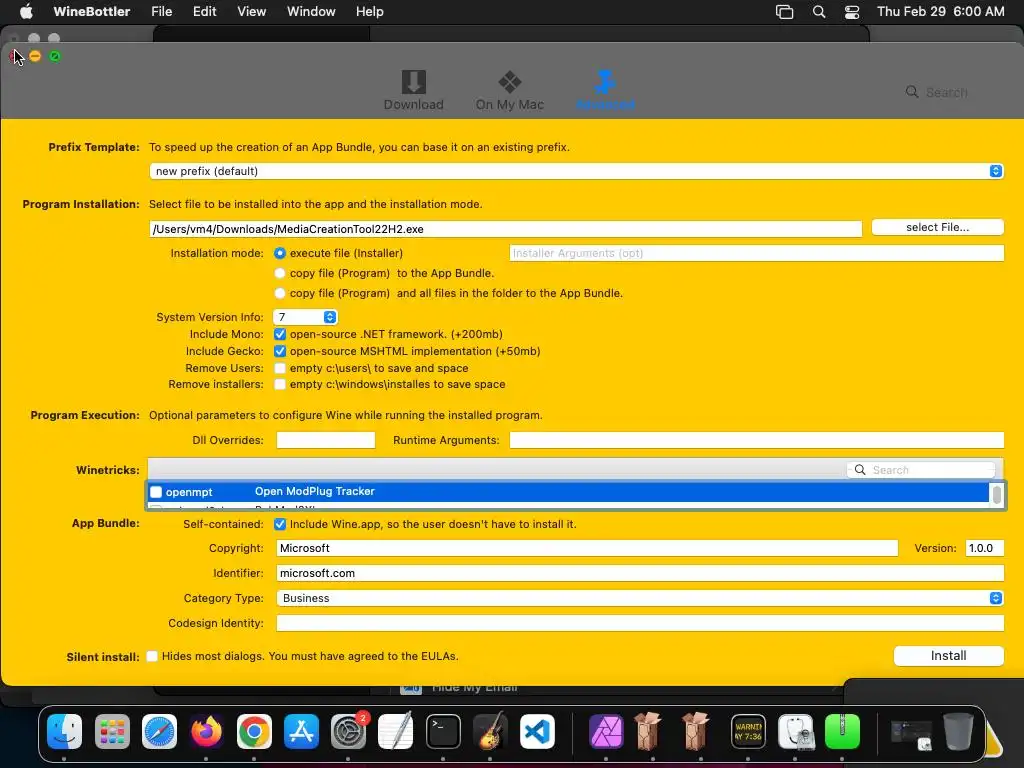Open the Console app in the dock
The height and width of the screenshot is (768, 1024).
[748, 731]
